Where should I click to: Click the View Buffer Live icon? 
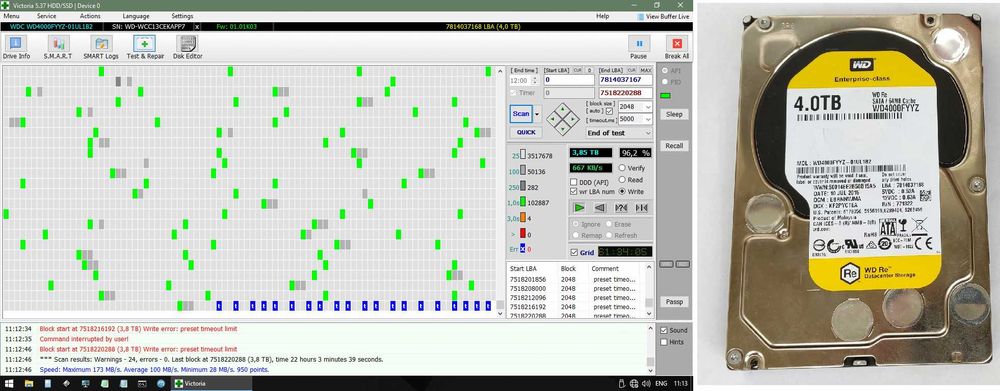pos(641,17)
